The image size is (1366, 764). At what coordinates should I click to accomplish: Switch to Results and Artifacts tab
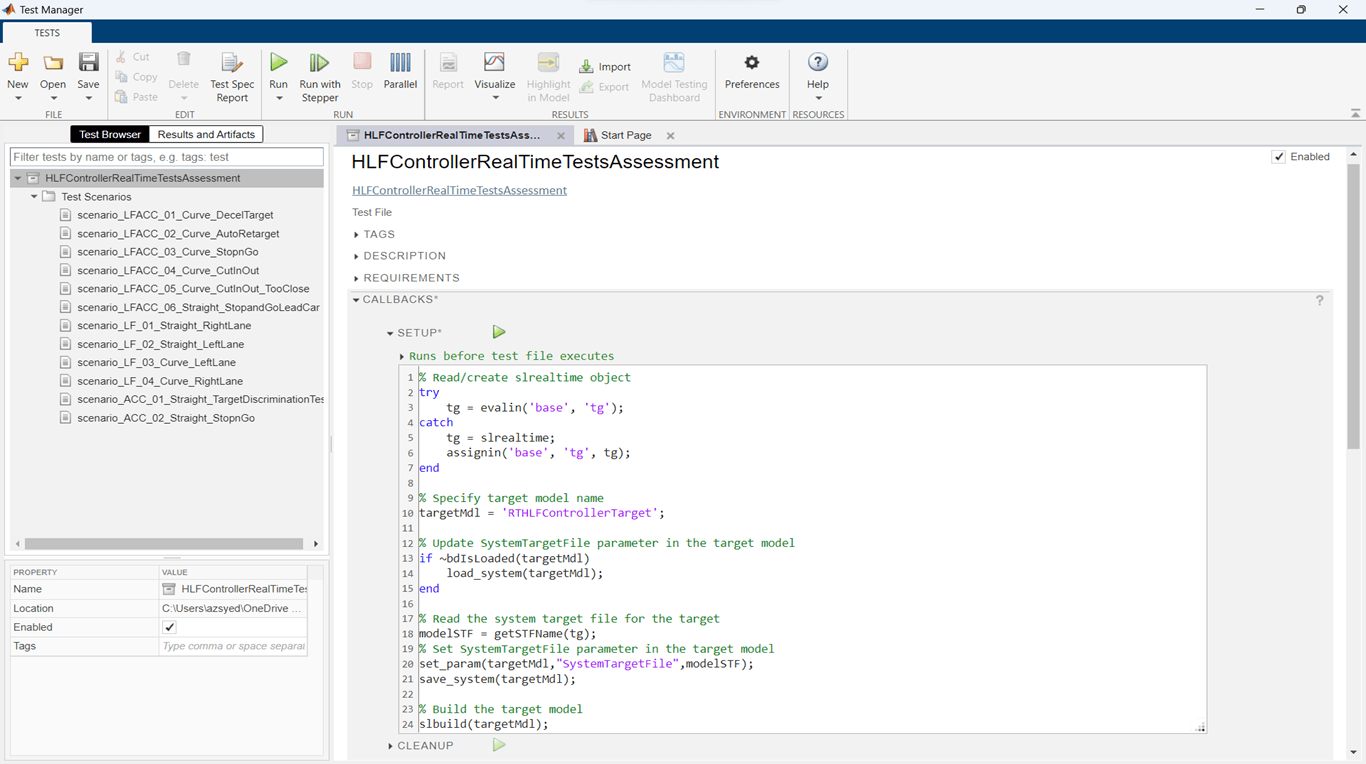tap(206, 134)
